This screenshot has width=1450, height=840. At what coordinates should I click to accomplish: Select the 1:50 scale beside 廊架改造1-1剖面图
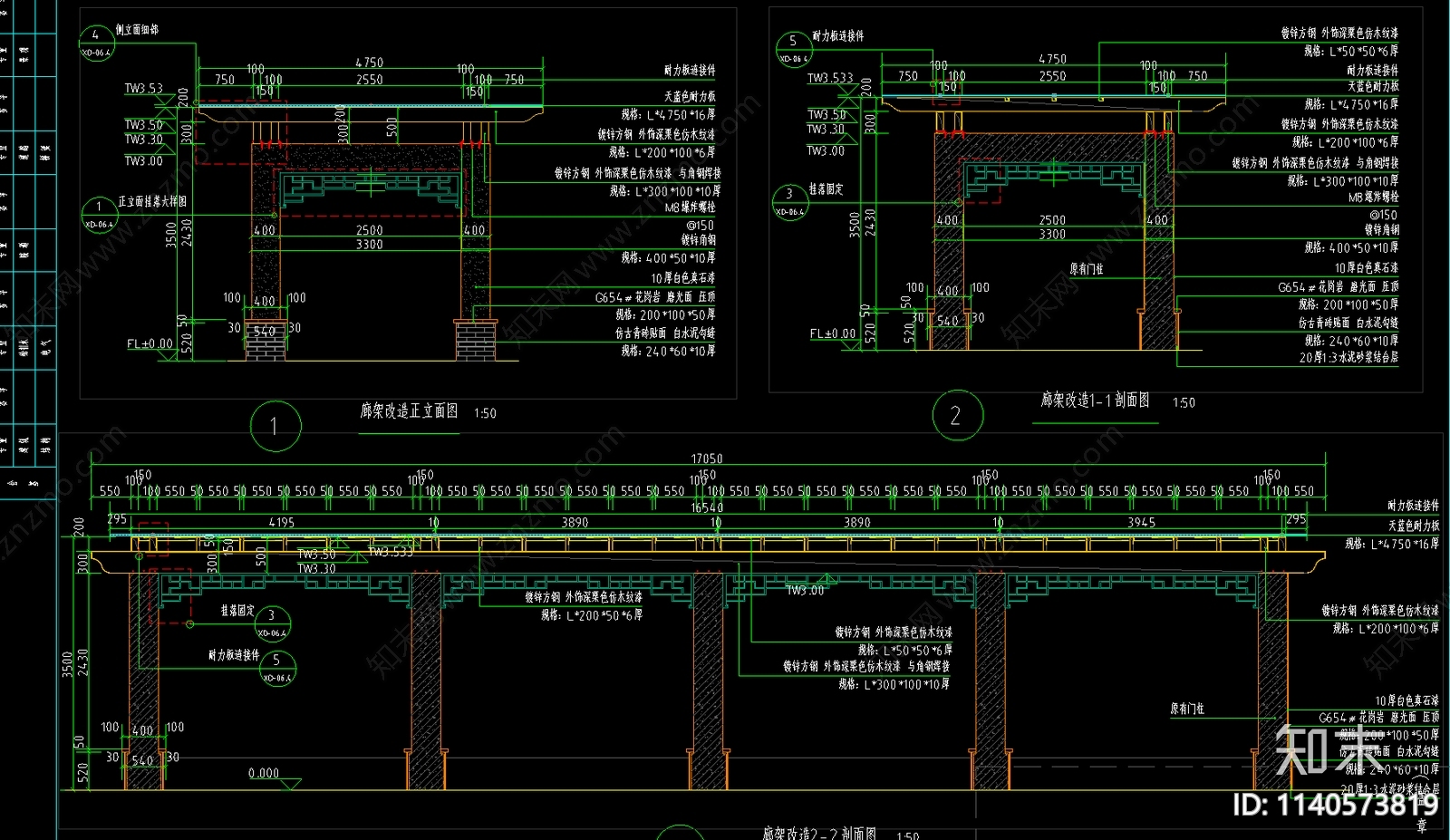coord(1184,402)
